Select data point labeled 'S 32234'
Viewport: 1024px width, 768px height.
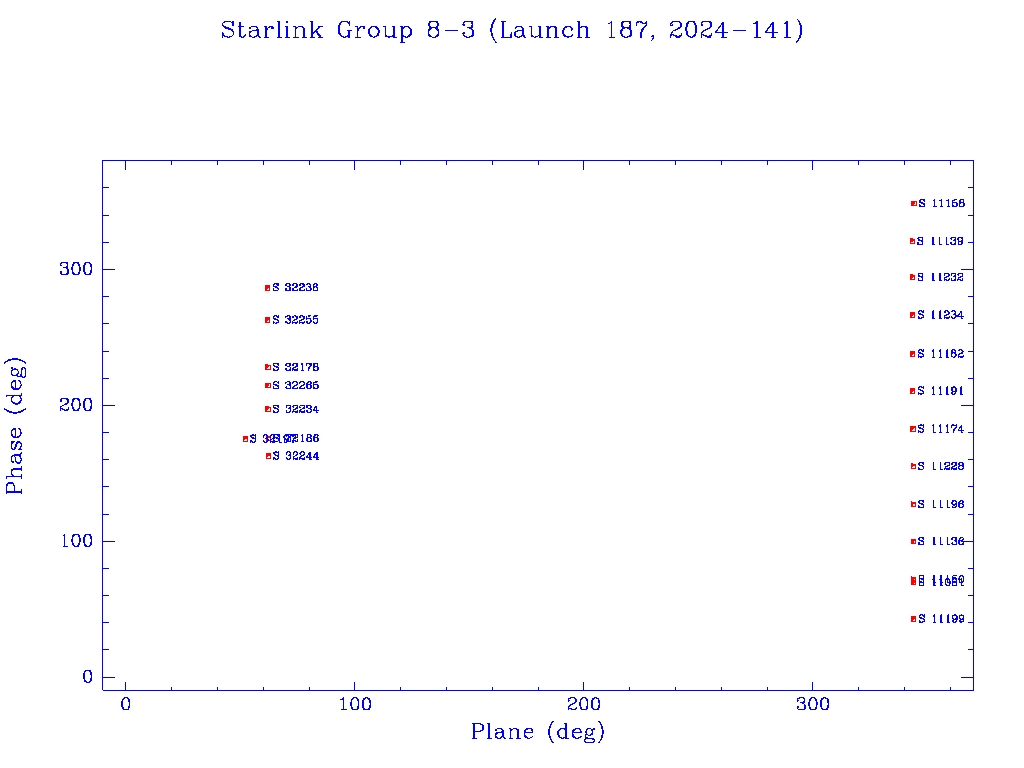pyautogui.click(x=268, y=409)
